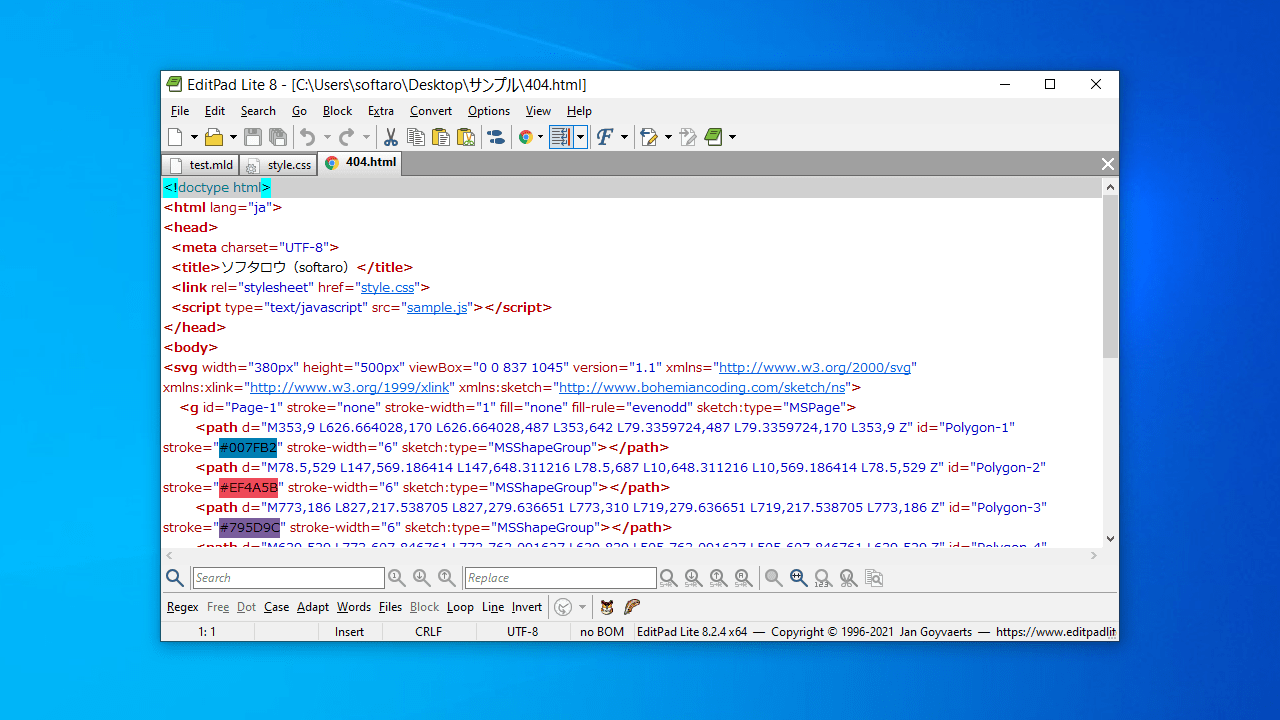Switch to the test.mld tab
This screenshot has height=720, width=1280.
pyautogui.click(x=200, y=165)
